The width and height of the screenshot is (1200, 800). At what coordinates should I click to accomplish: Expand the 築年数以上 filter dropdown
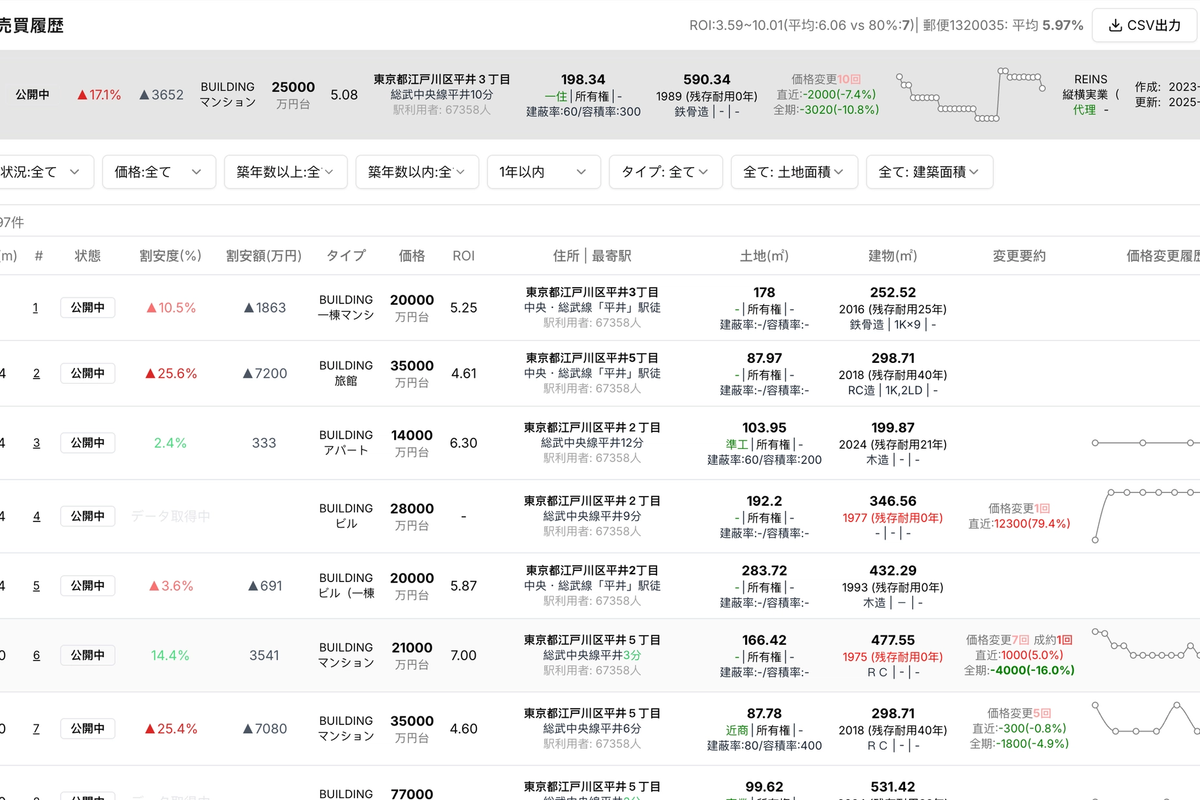click(286, 172)
